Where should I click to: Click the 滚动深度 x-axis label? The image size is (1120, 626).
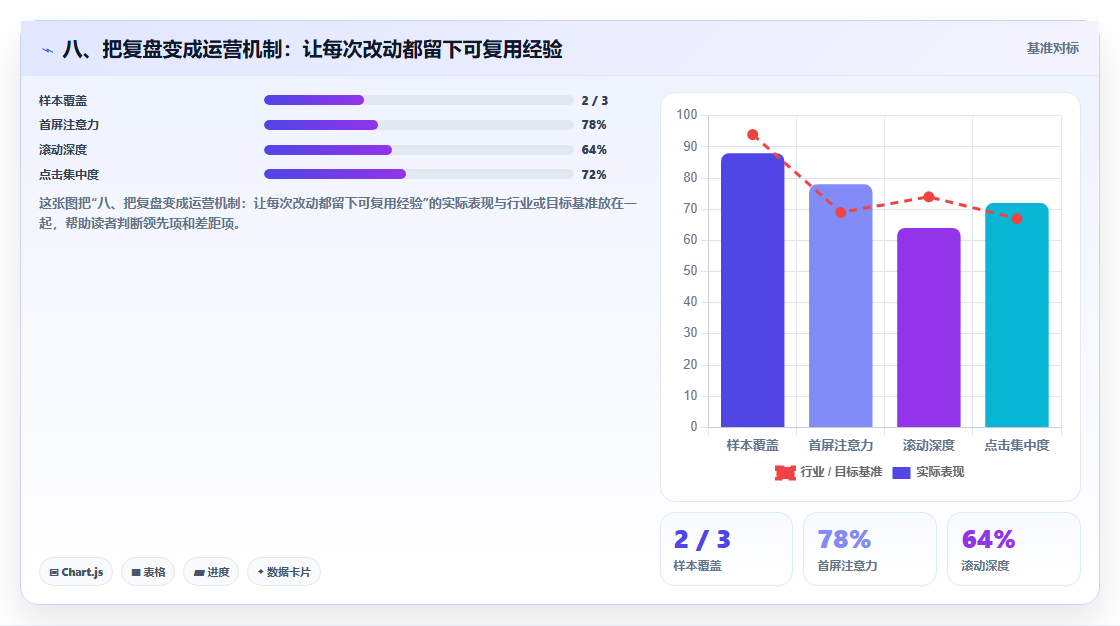(929, 445)
